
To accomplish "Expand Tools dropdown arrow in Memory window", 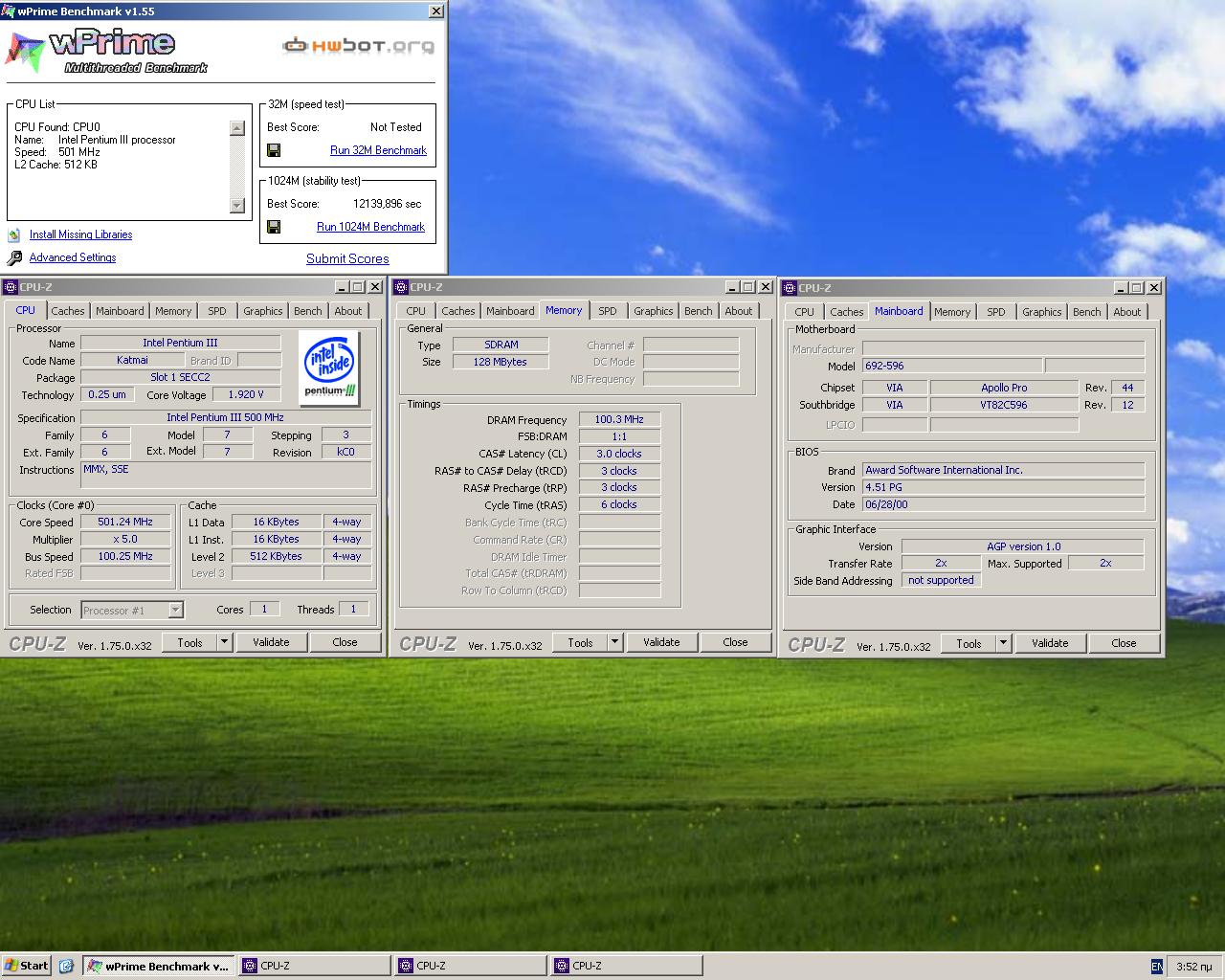I will [615, 642].
